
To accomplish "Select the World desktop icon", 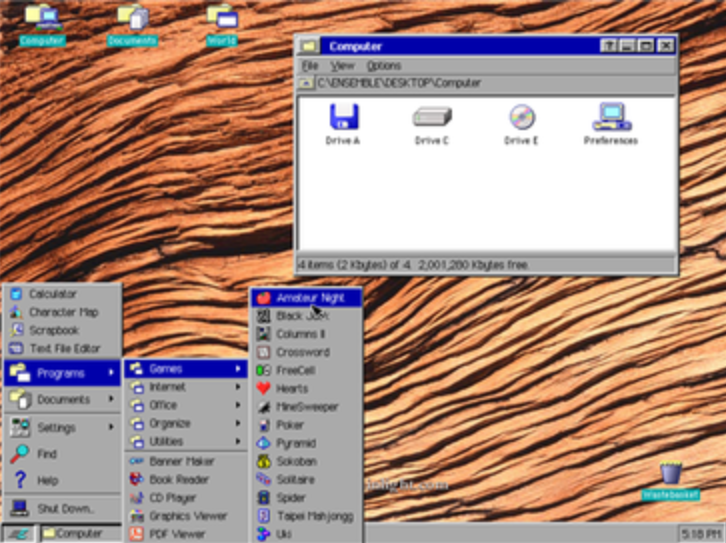I will coord(222,25).
